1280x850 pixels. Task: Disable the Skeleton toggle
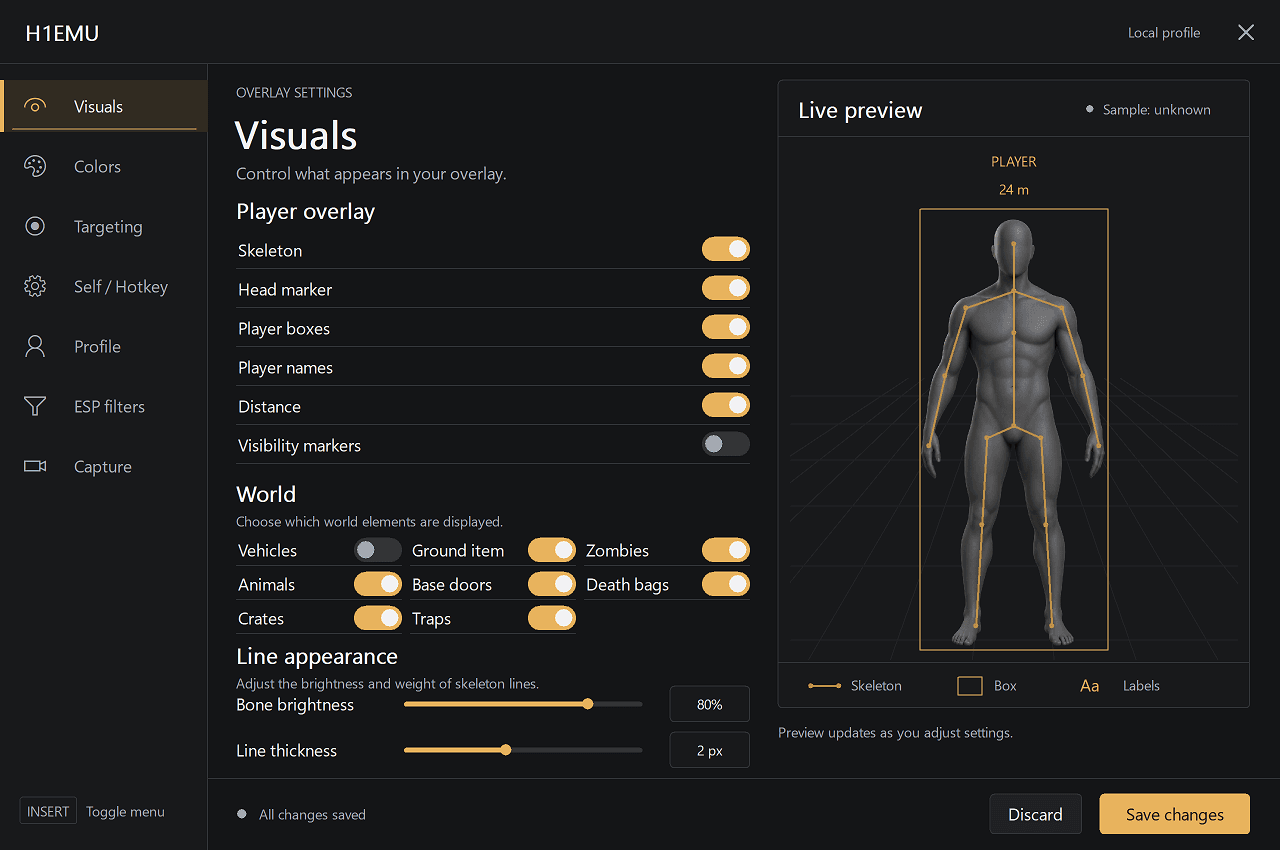[726, 249]
